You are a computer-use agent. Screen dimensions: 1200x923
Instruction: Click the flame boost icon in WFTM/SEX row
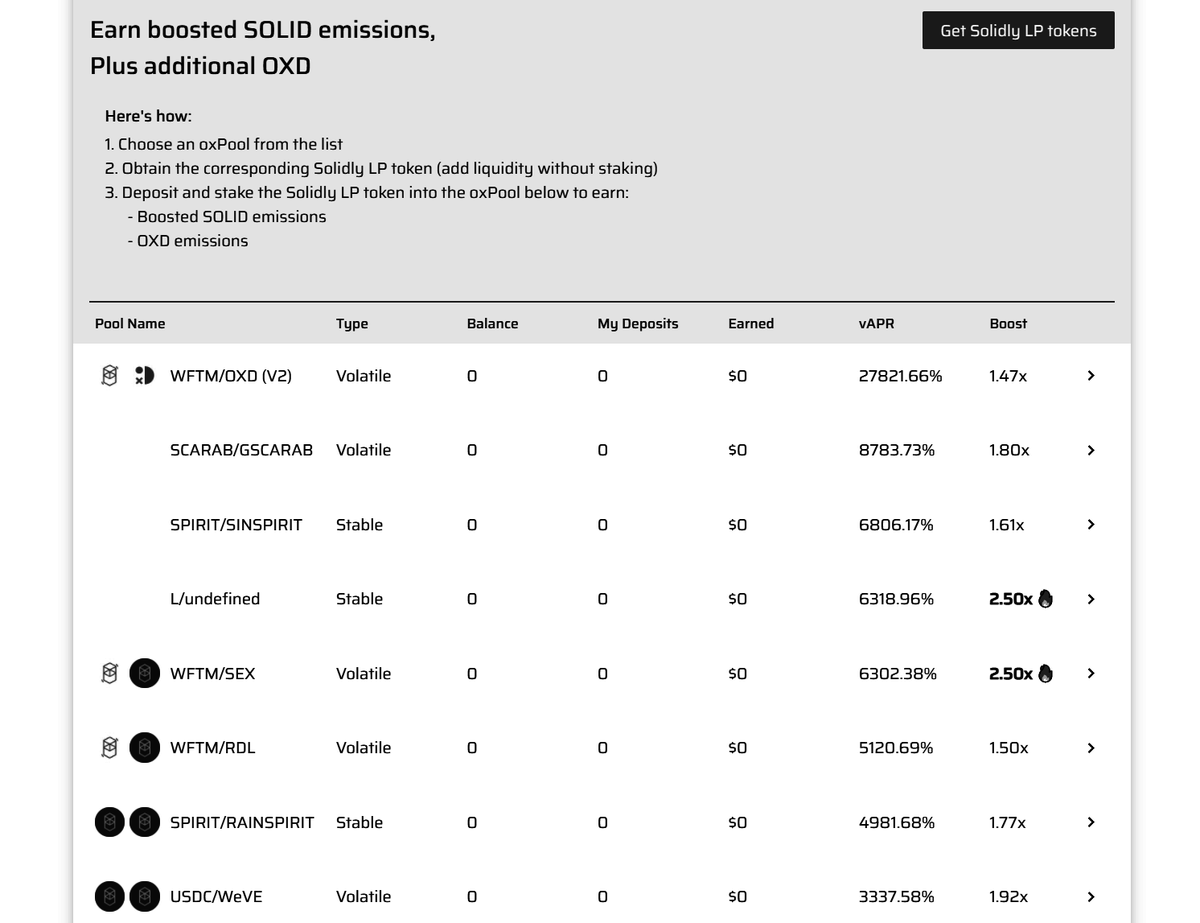point(1046,673)
